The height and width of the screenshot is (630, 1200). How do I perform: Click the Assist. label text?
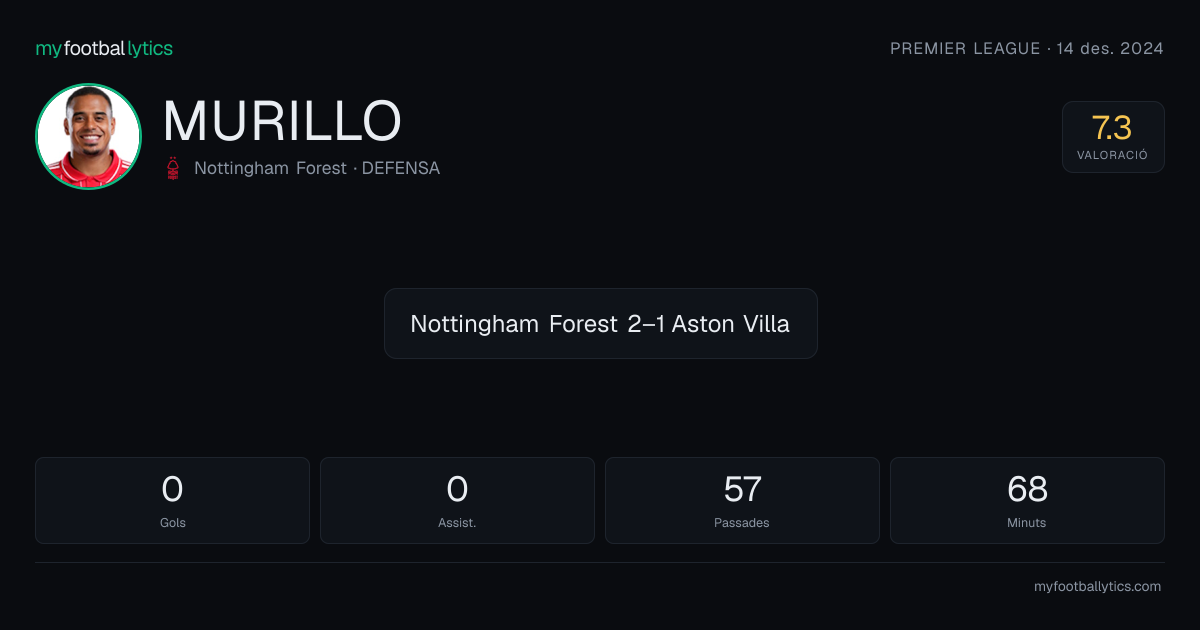[457, 523]
